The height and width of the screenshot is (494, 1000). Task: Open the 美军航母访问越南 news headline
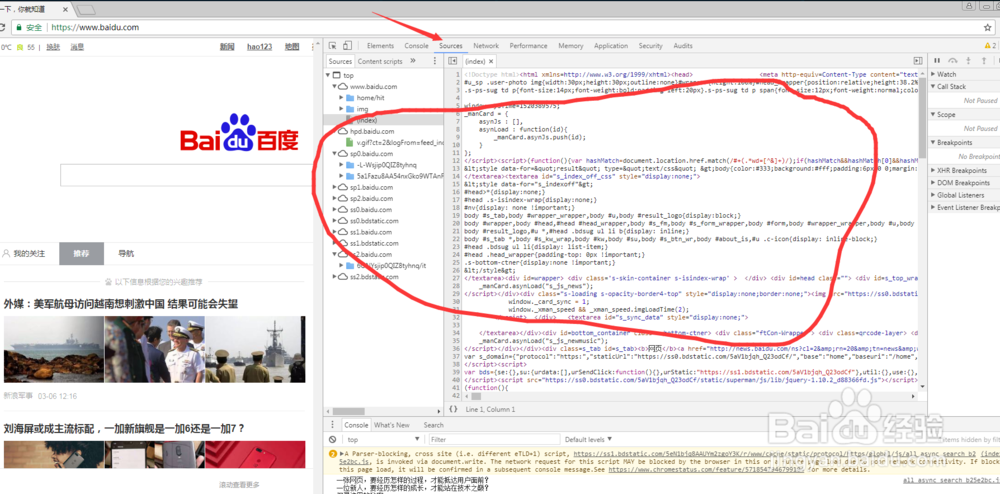[121, 304]
